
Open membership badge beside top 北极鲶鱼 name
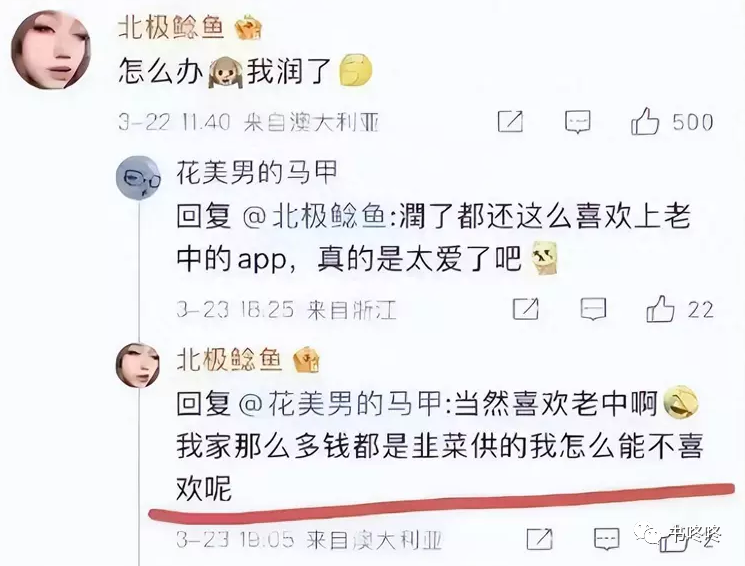pyautogui.click(x=249, y=27)
